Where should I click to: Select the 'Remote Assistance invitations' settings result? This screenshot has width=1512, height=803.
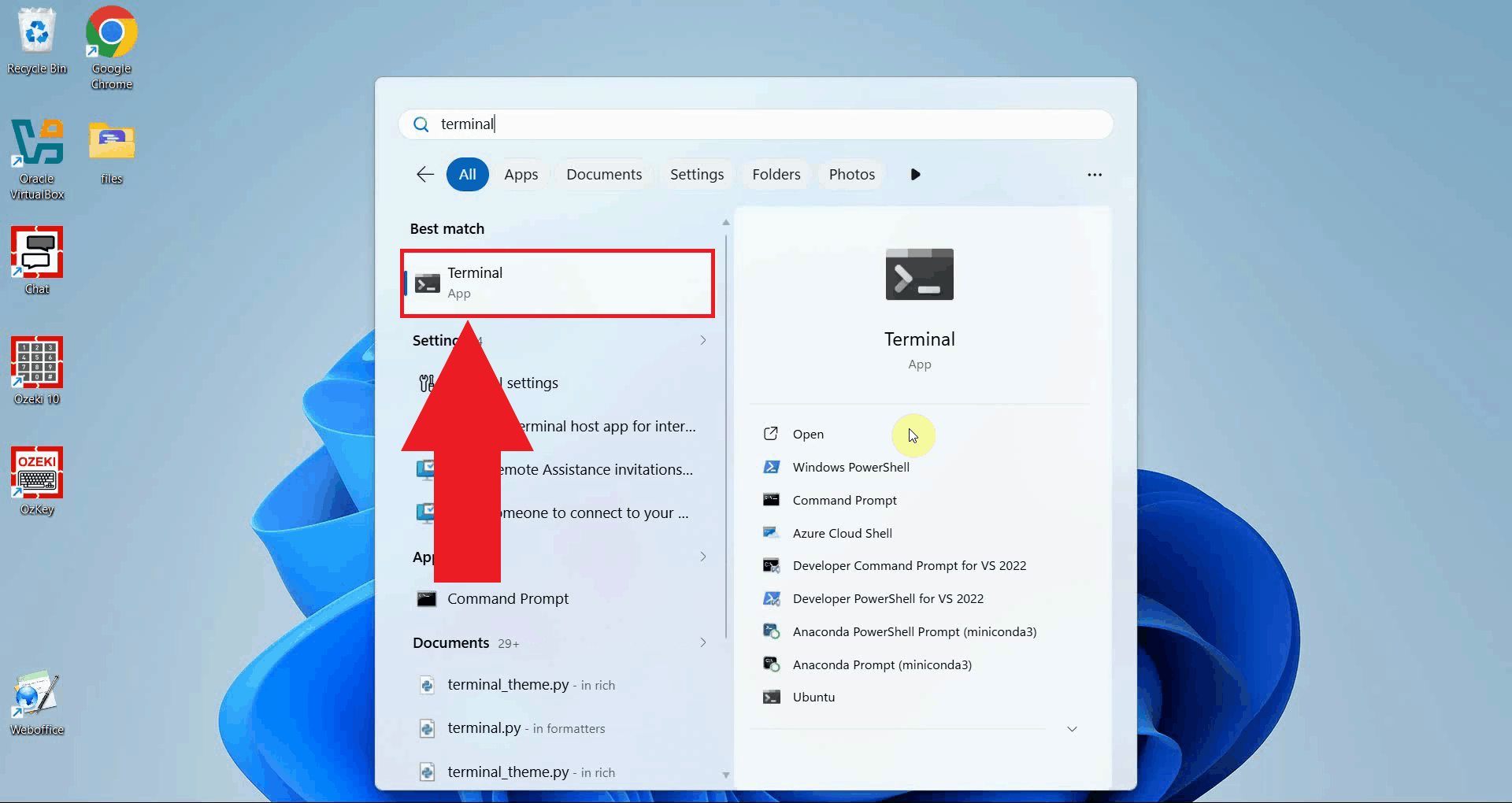point(558,470)
